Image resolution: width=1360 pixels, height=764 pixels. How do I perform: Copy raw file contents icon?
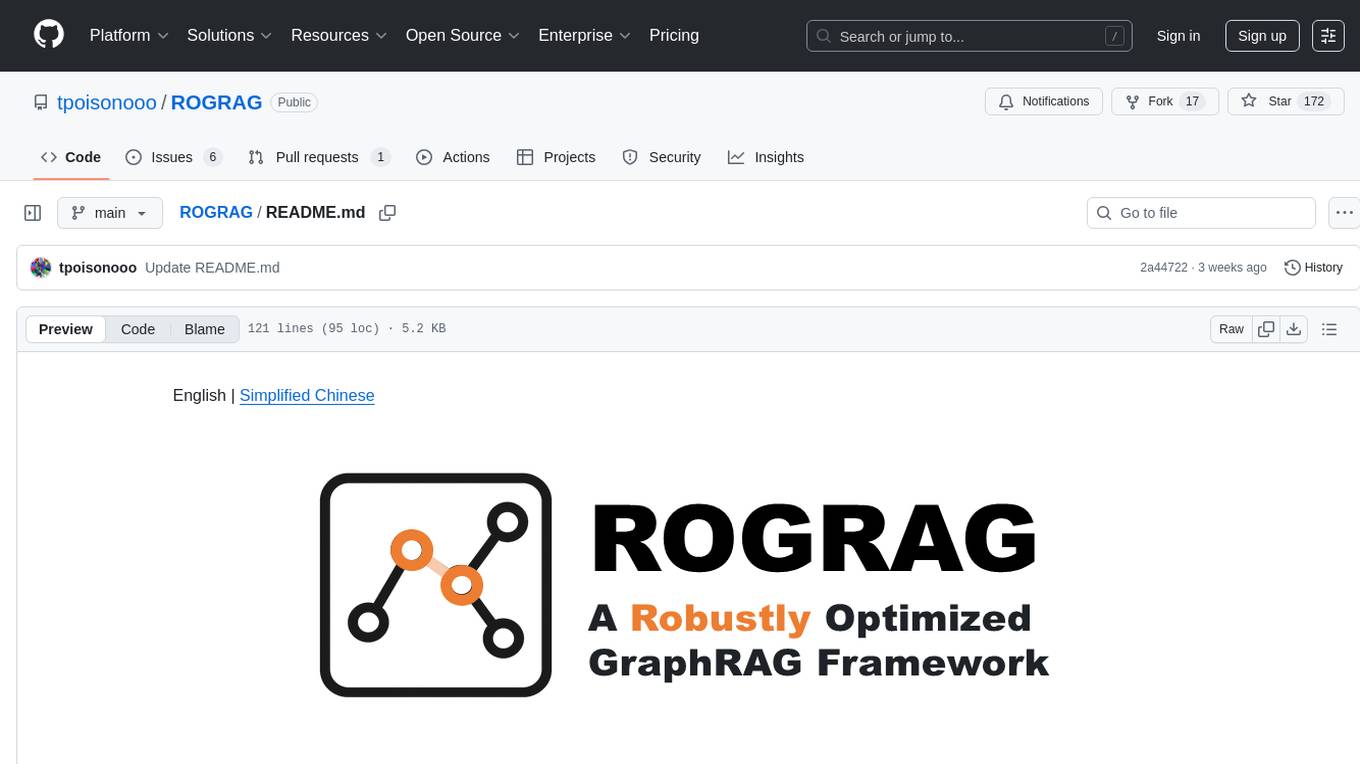point(1267,329)
